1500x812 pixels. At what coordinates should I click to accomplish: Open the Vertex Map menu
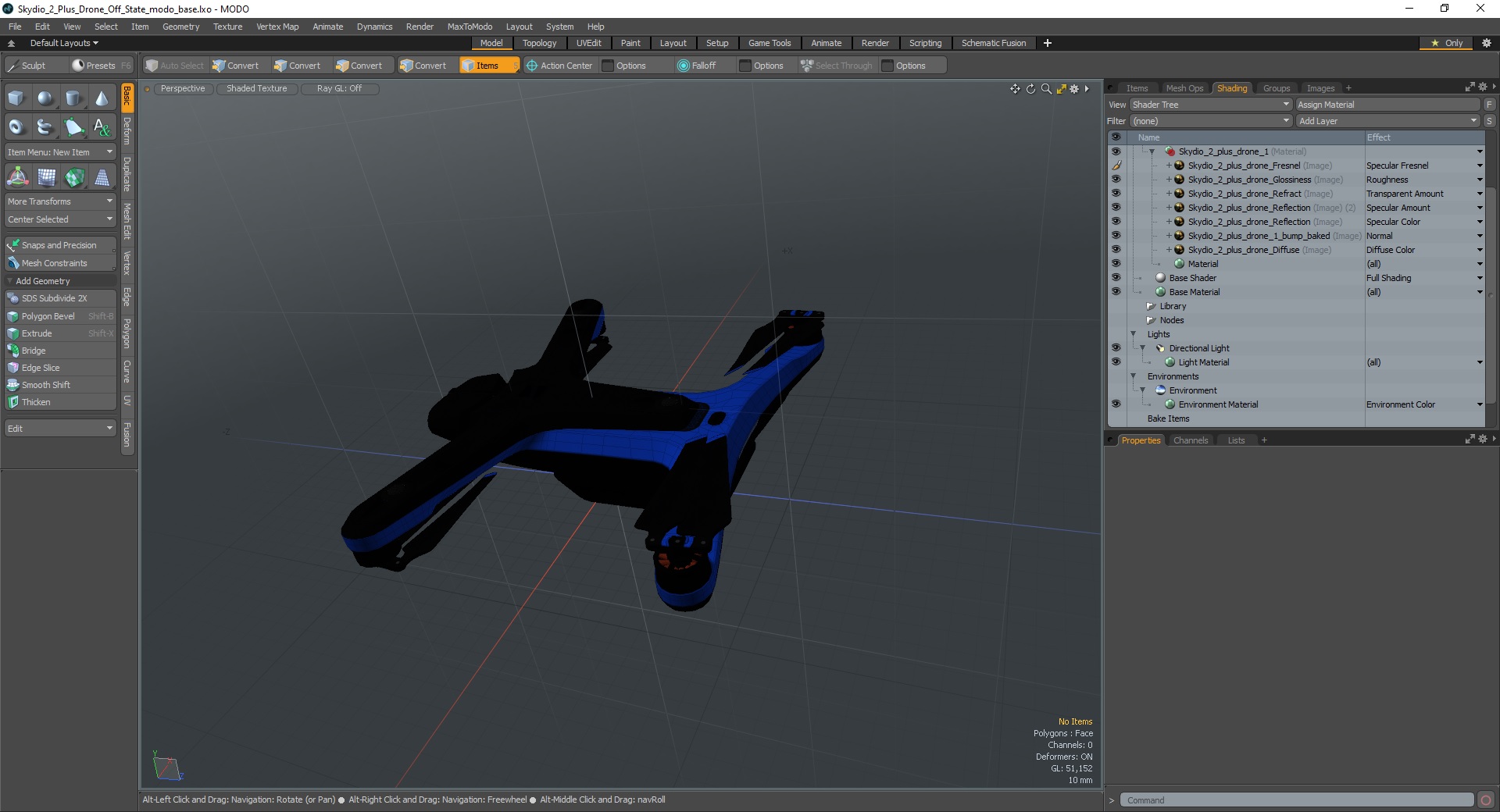pos(277,27)
